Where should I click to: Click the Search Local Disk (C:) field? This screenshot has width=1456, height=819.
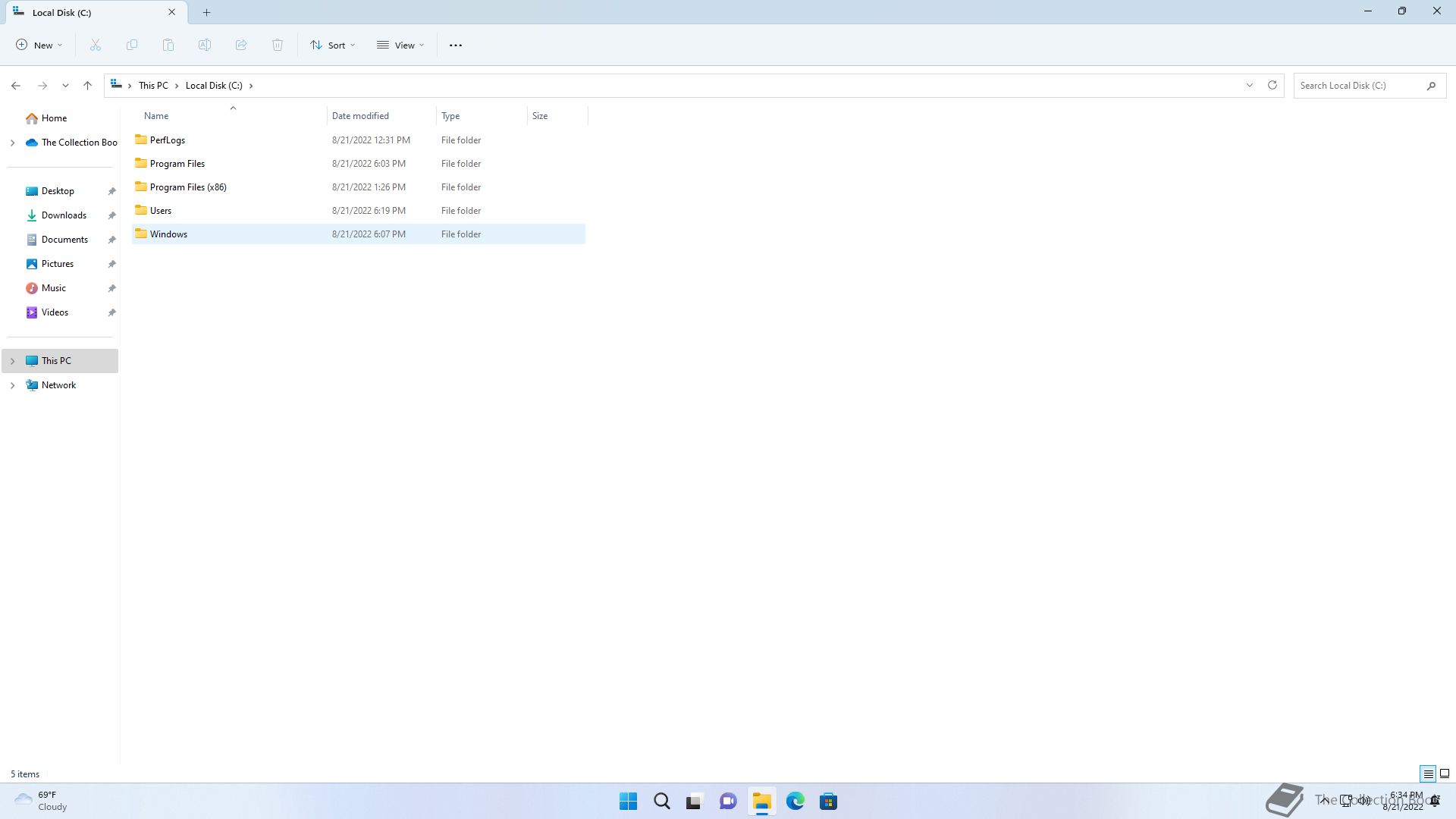[x=1357, y=86]
